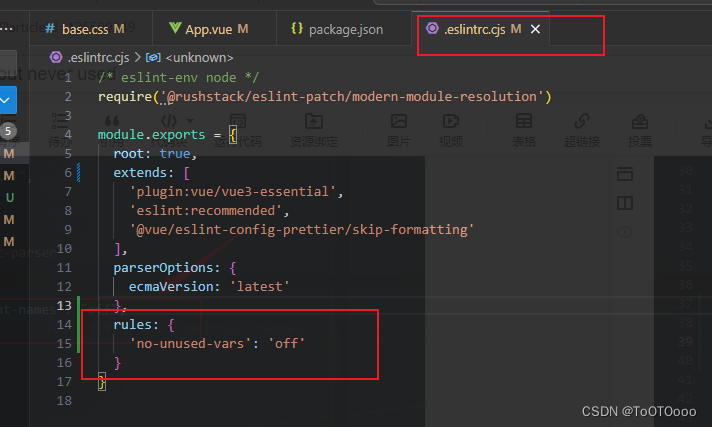Click the highlighted opening brace on line 4
This screenshot has height=427, width=712.
pyautogui.click(x=232, y=135)
